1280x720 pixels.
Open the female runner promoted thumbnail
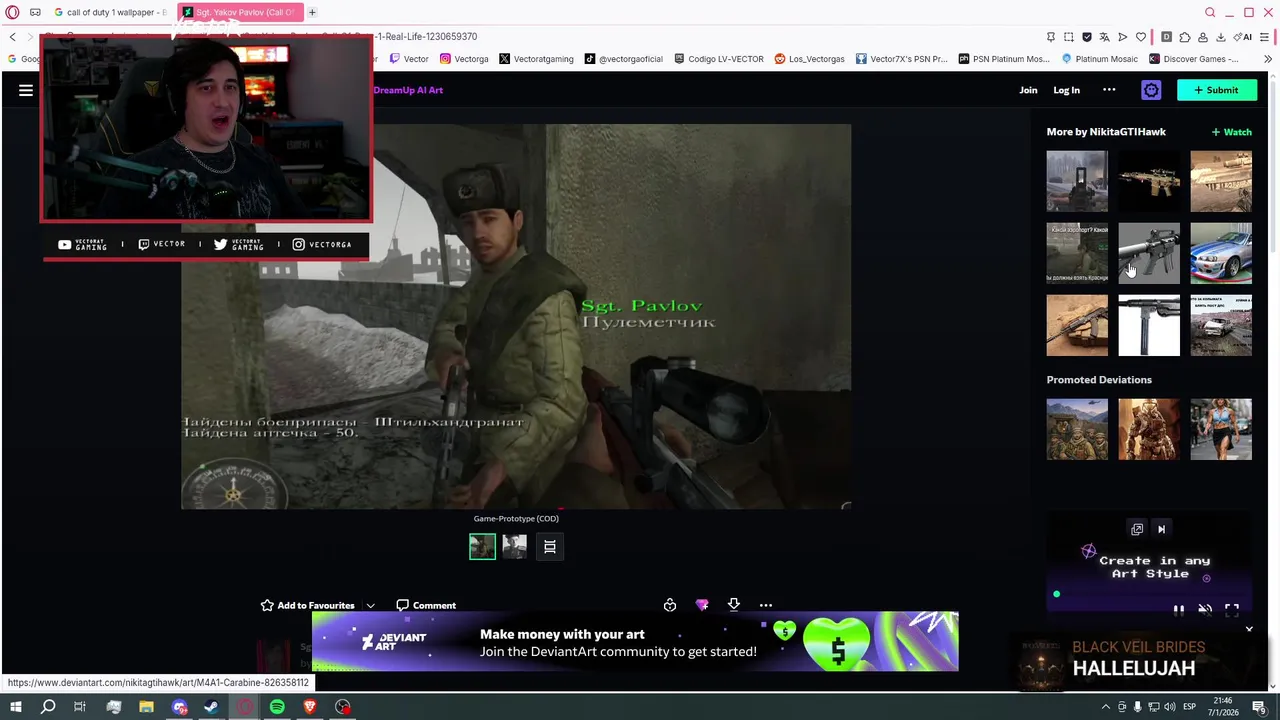[1221, 429]
